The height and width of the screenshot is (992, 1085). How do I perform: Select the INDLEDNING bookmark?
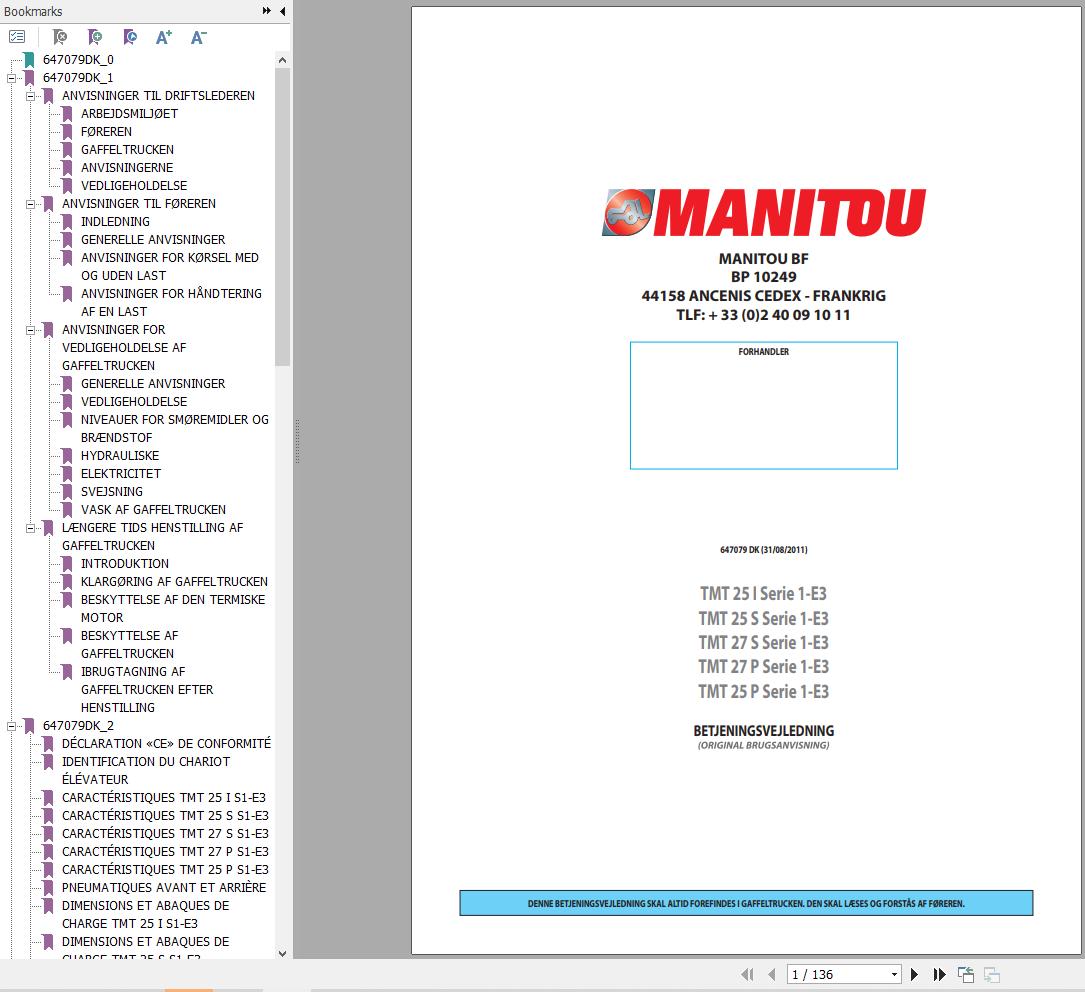[x=115, y=221]
